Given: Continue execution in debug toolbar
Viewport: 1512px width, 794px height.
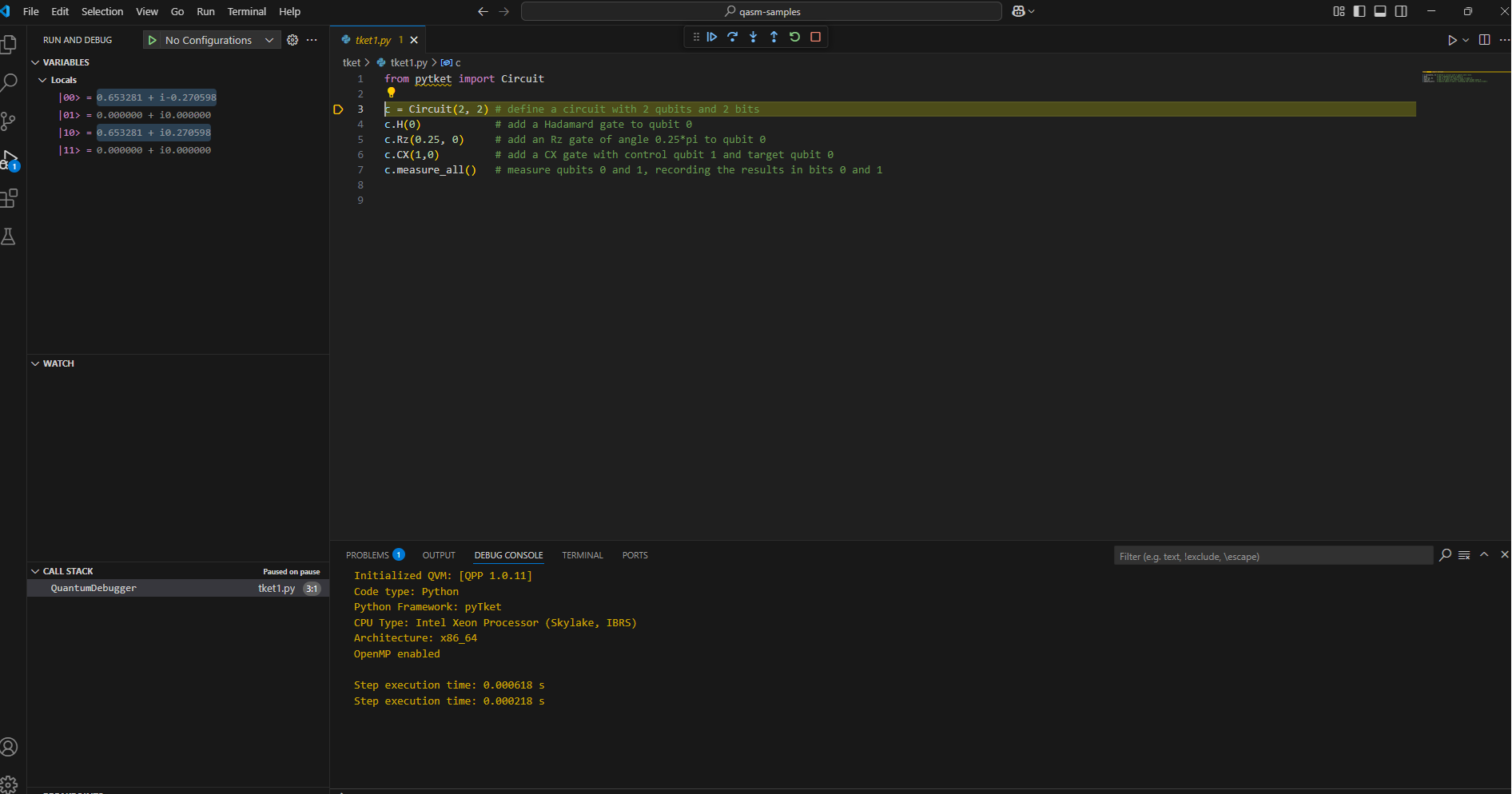Looking at the screenshot, I should (712, 37).
